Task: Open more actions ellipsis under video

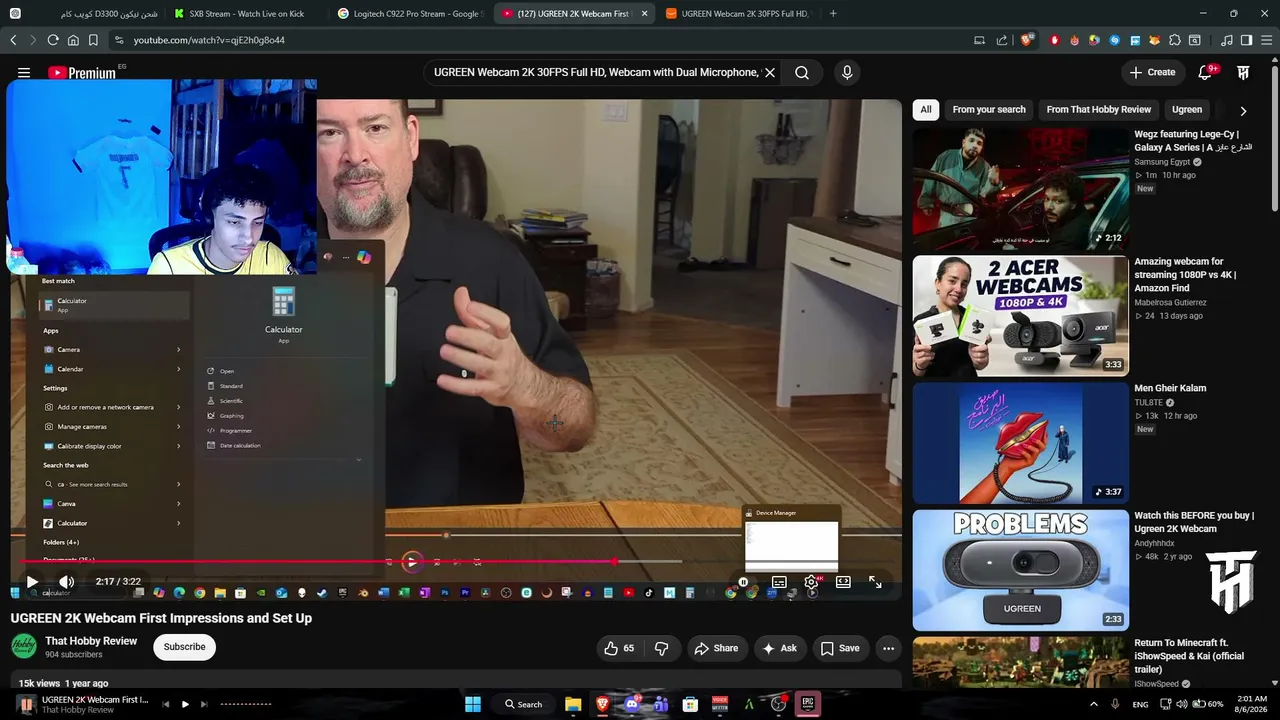Action: pyautogui.click(x=888, y=648)
